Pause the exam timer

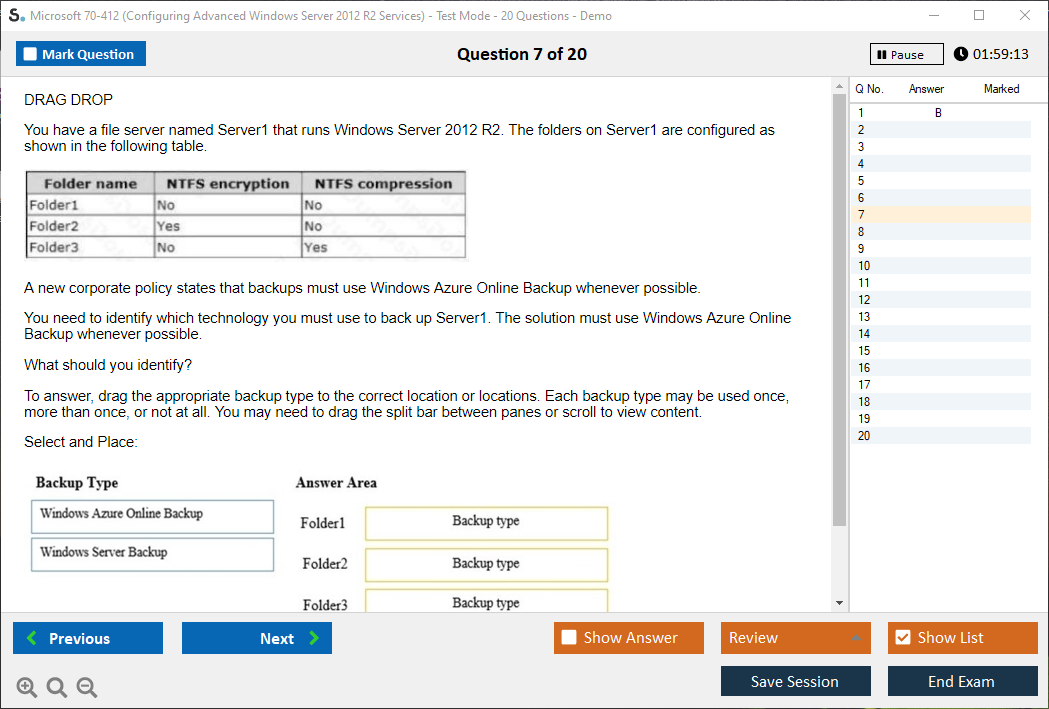[906, 54]
